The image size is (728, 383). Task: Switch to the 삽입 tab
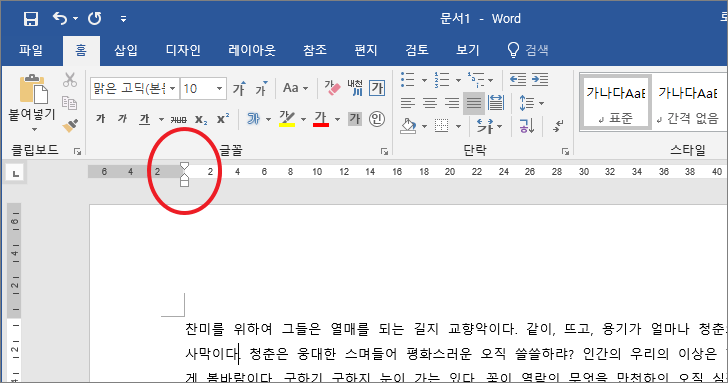[126, 50]
